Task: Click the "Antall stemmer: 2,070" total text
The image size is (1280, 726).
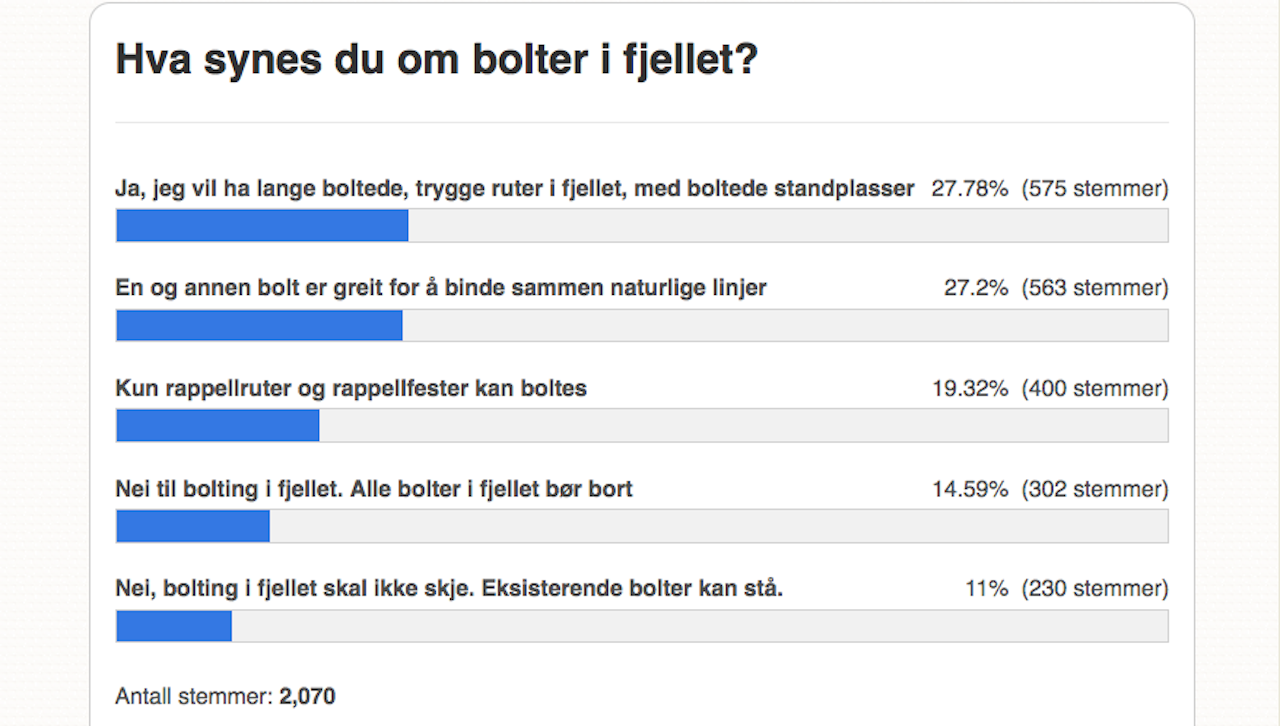Action: coord(225,696)
